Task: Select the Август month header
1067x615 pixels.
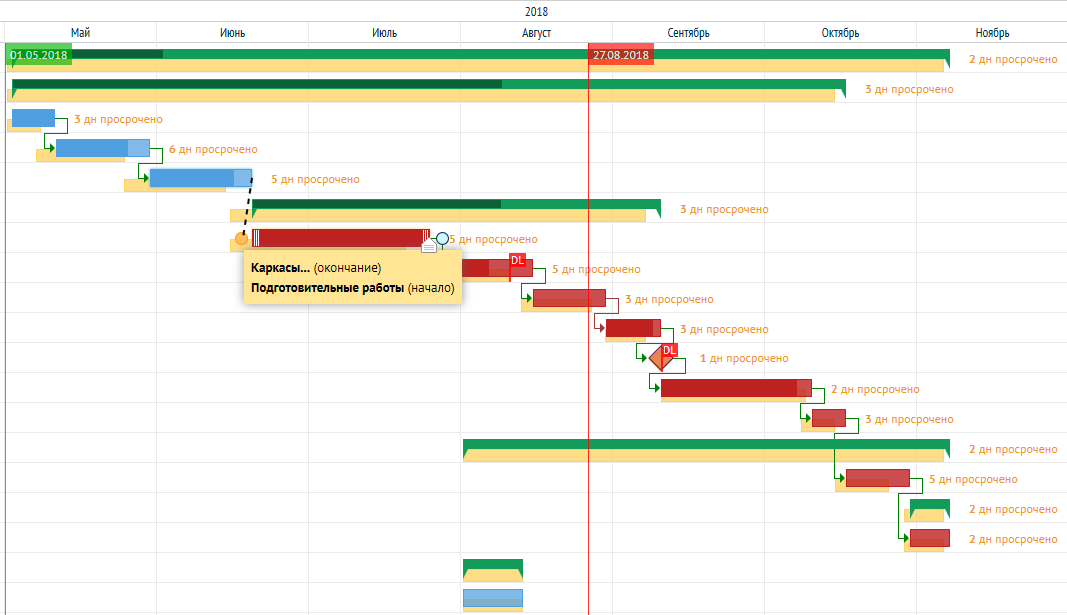Action: click(x=536, y=33)
